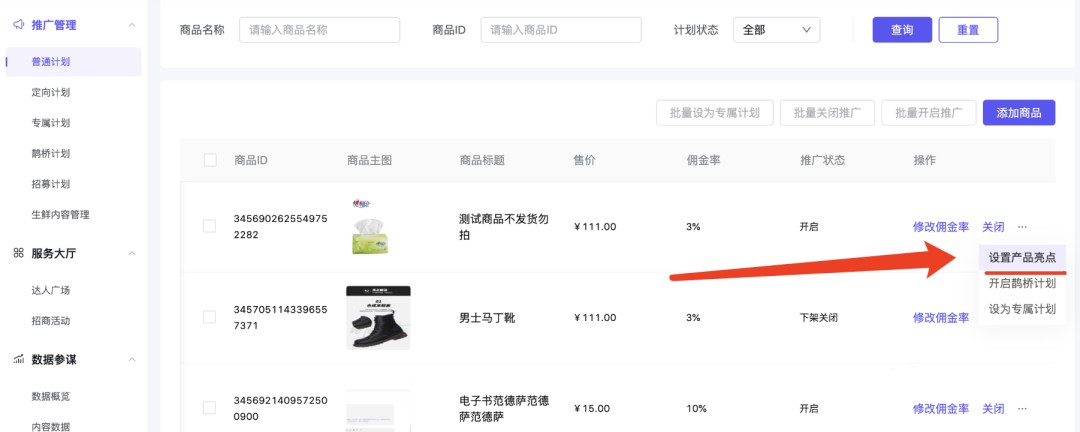Open the 计划状态 dropdown showing 全部

click(x=776, y=30)
